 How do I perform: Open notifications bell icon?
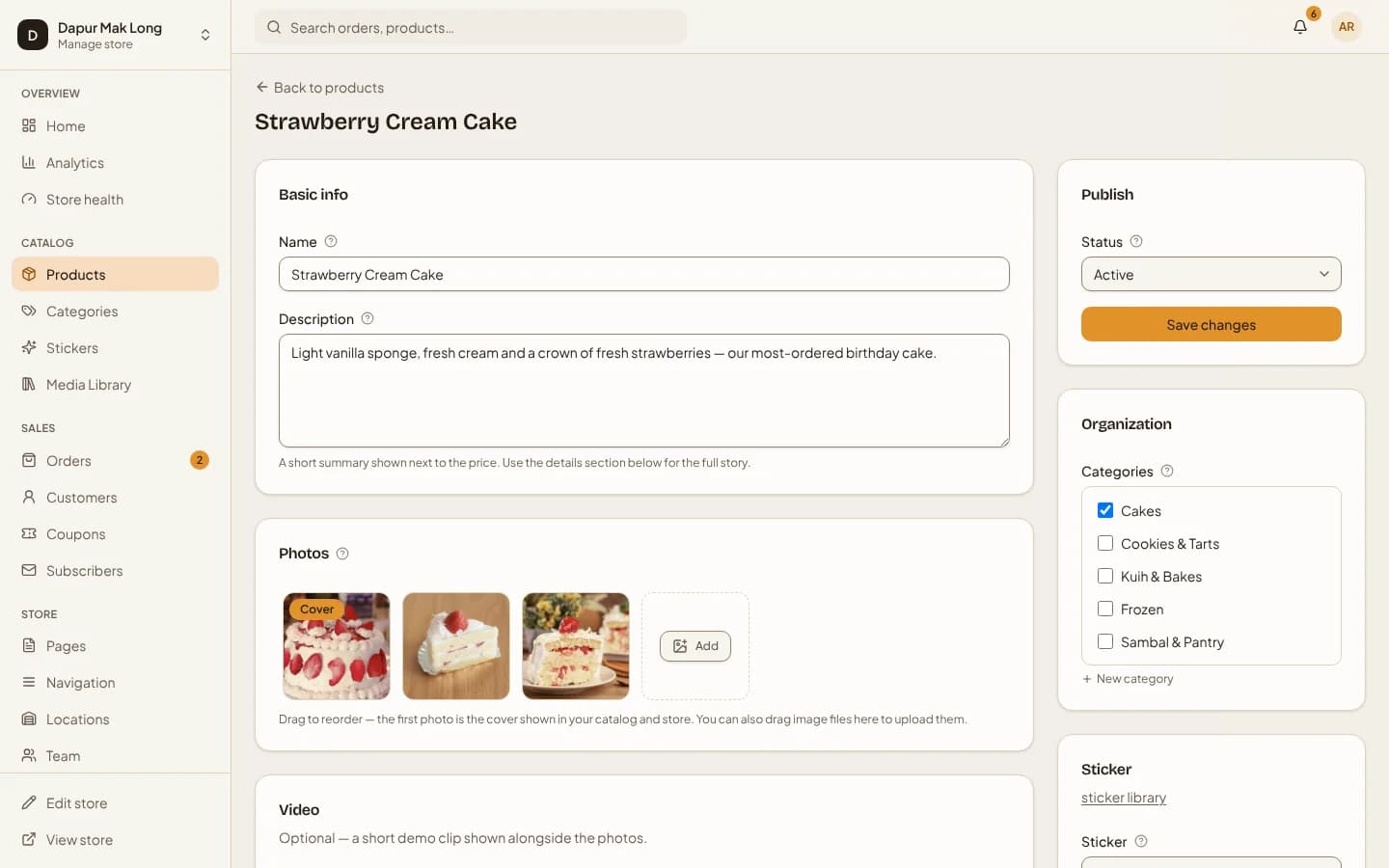click(1300, 27)
